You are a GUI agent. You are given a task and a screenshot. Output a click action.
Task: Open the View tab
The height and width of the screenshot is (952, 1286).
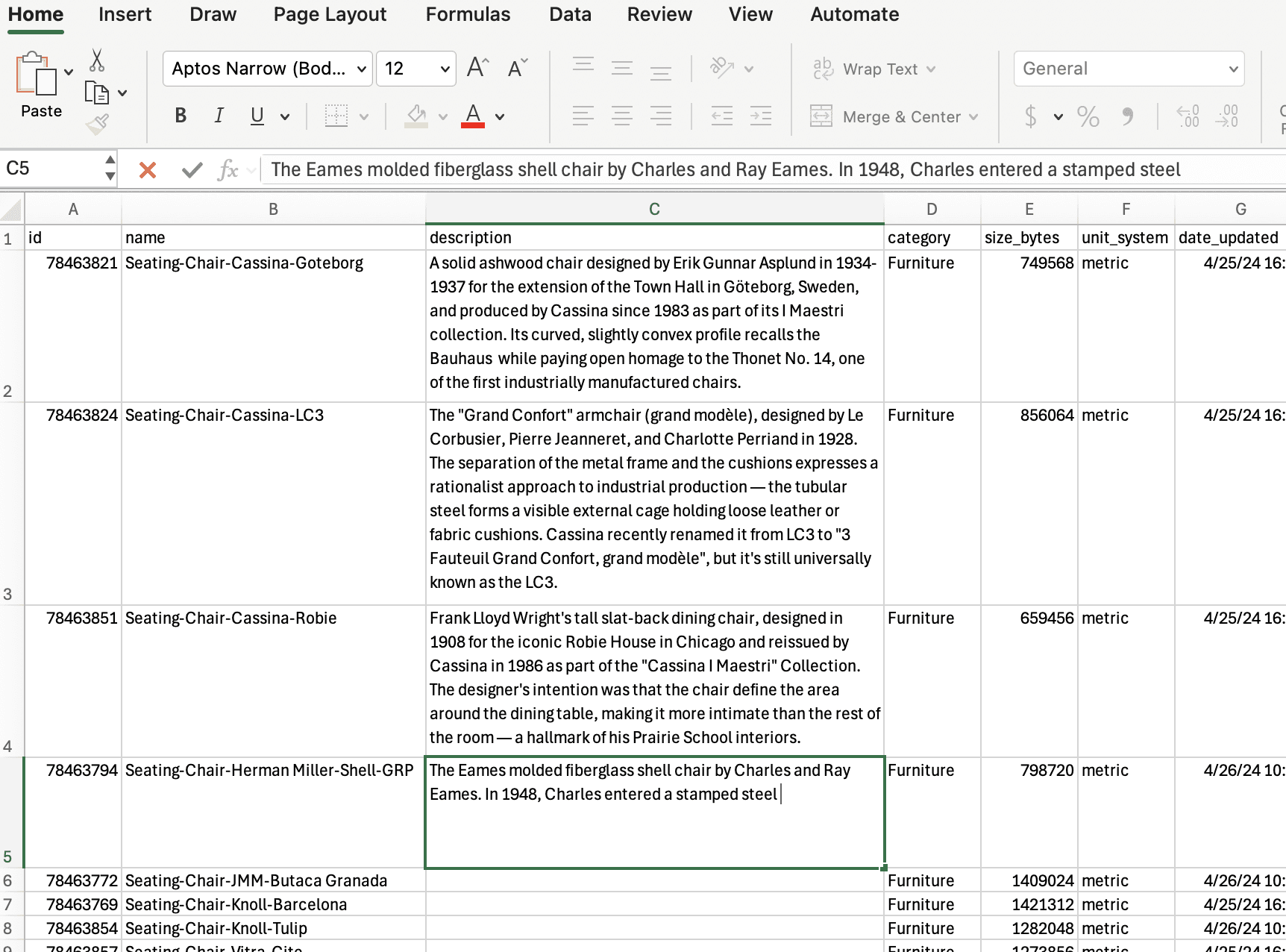coord(750,15)
